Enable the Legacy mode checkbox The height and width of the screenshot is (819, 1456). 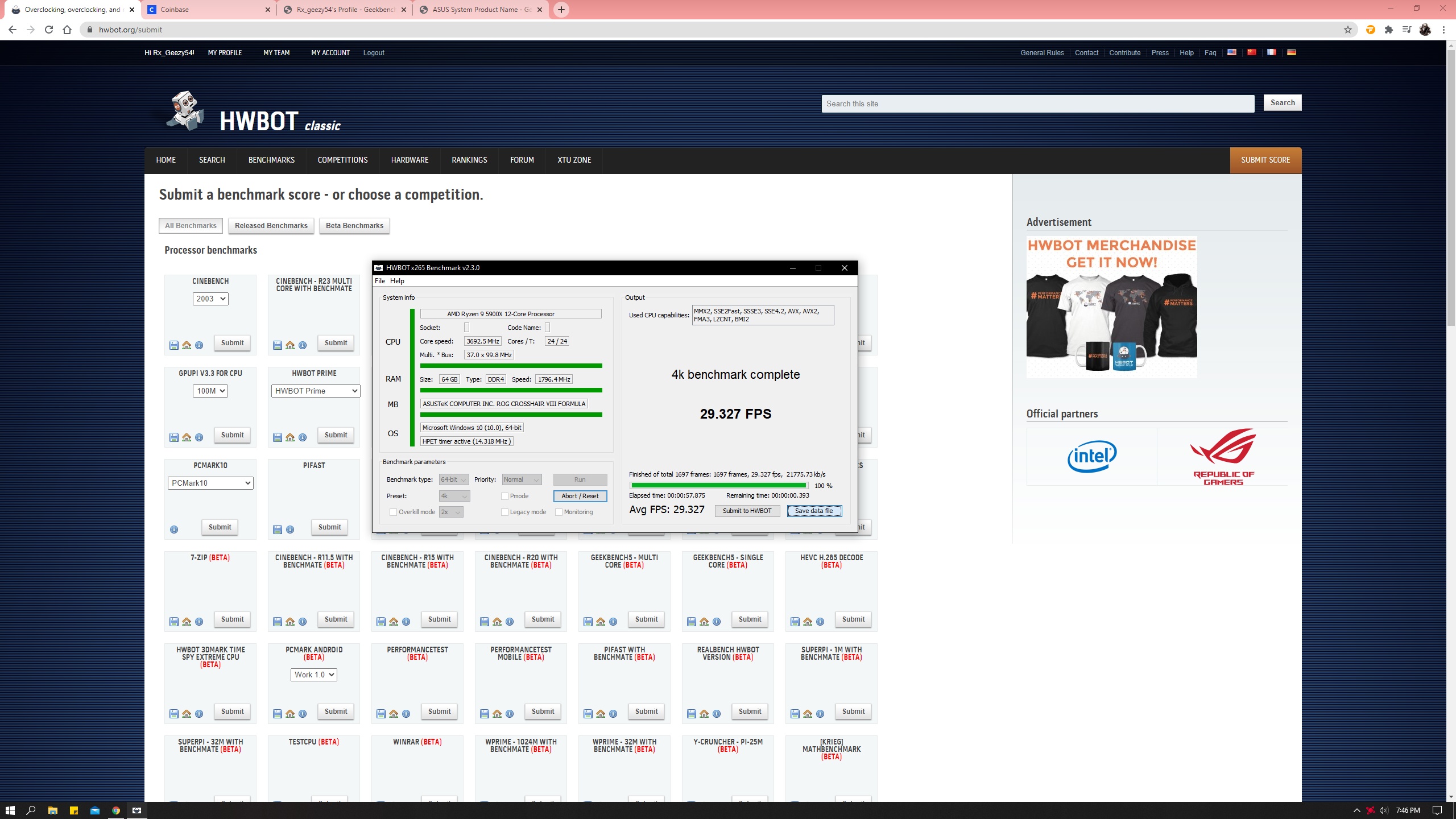pos(504,512)
